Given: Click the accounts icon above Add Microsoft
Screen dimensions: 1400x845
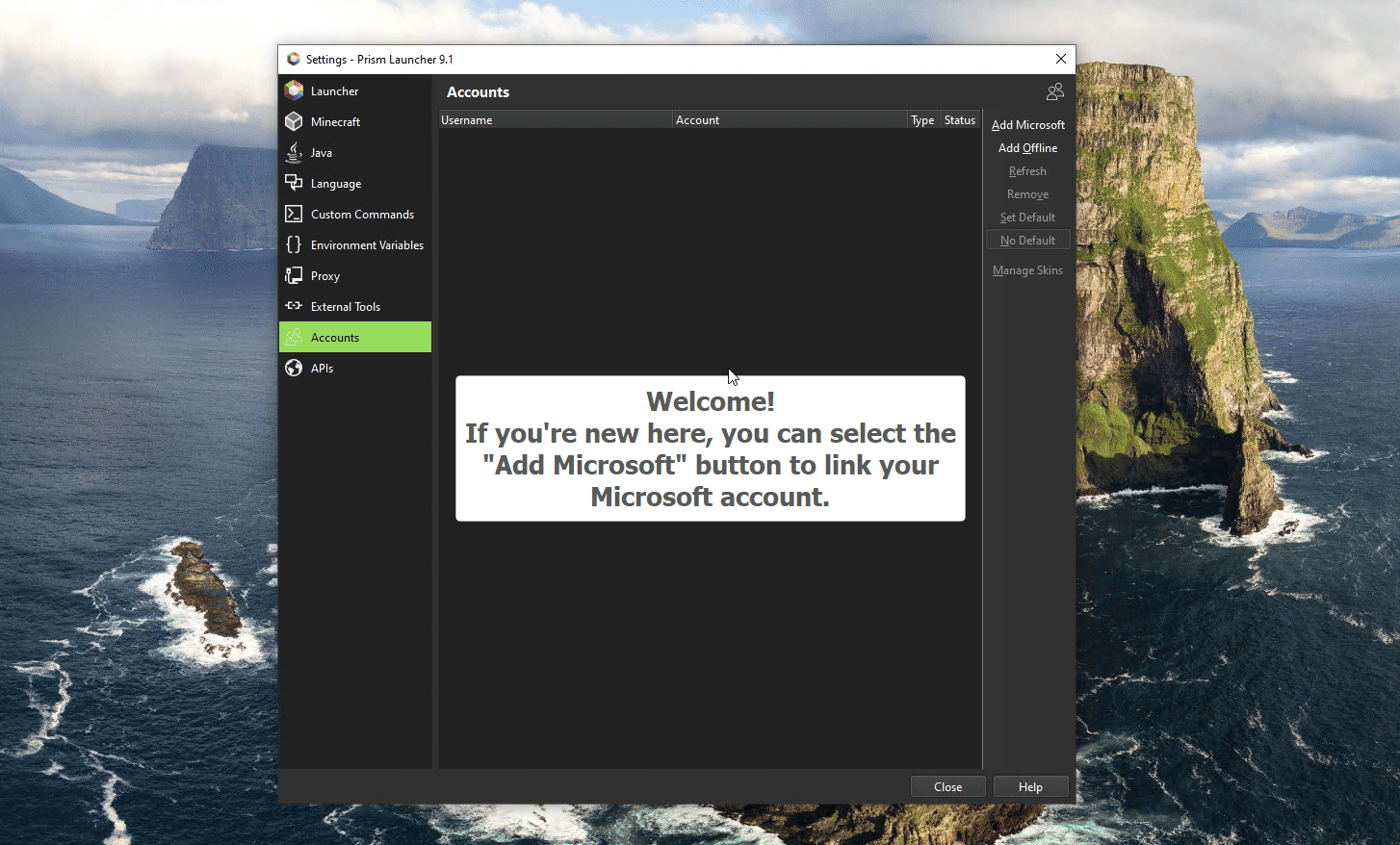Looking at the screenshot, I should pyautogui.click(x=1054, y=90).
